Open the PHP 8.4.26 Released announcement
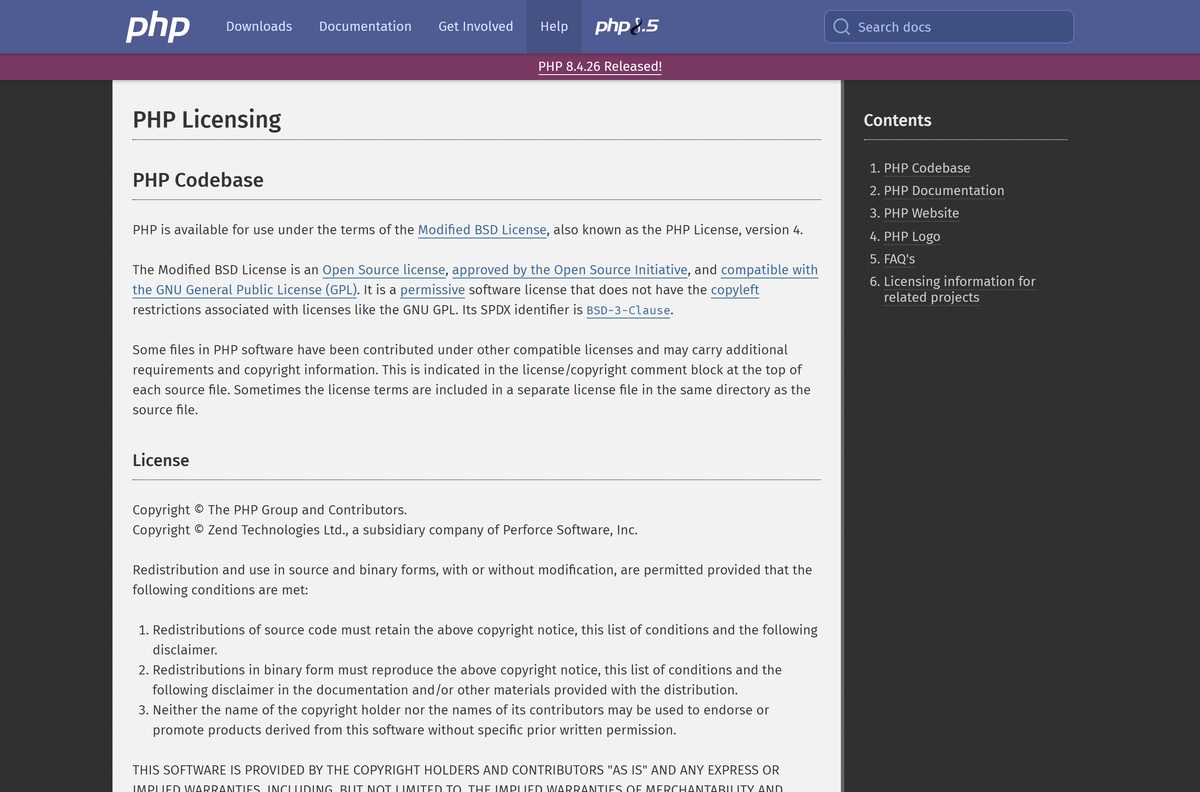 (x=600, y=66)
